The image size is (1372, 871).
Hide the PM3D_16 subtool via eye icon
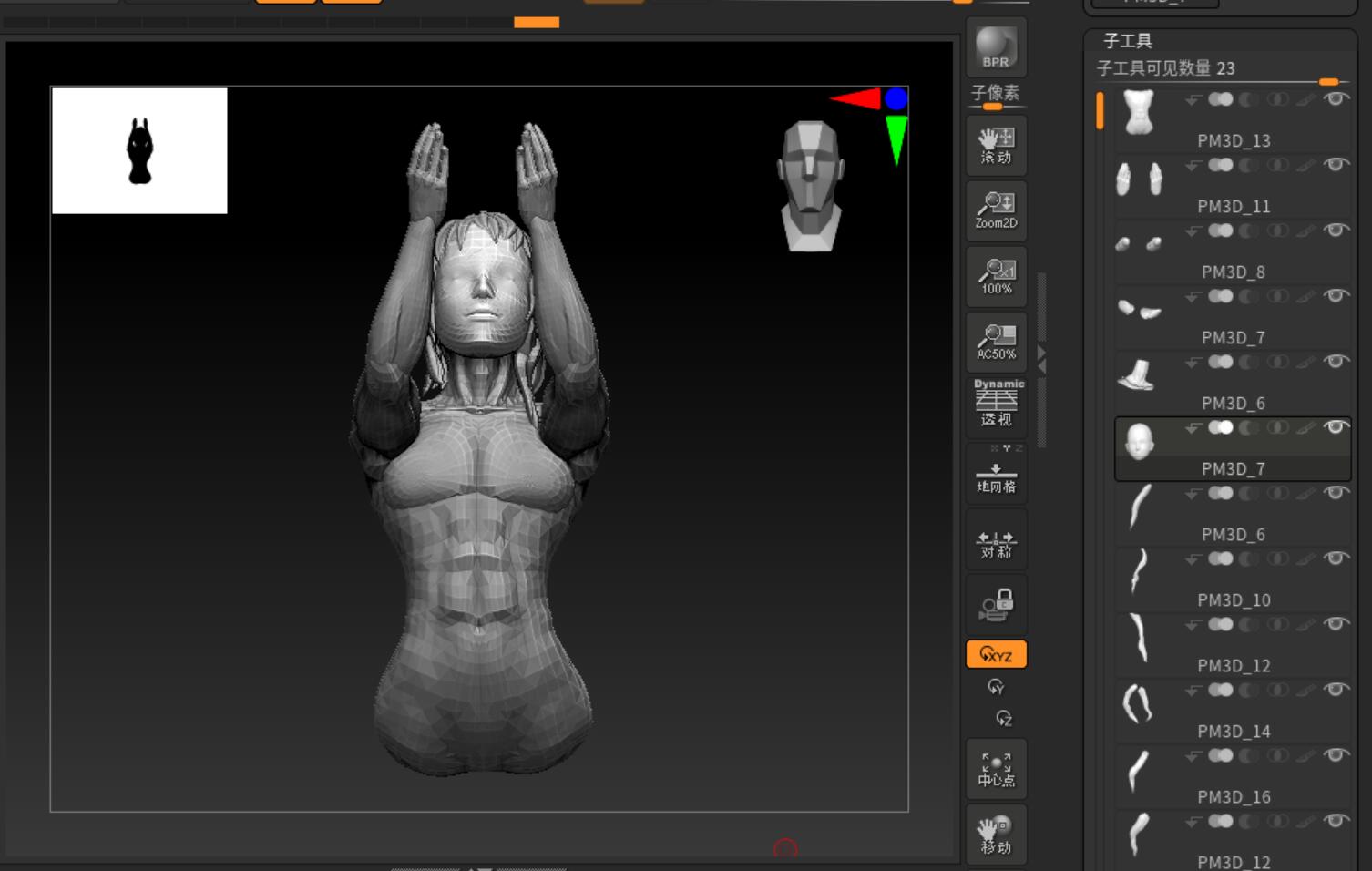[x=1336, y=755]
